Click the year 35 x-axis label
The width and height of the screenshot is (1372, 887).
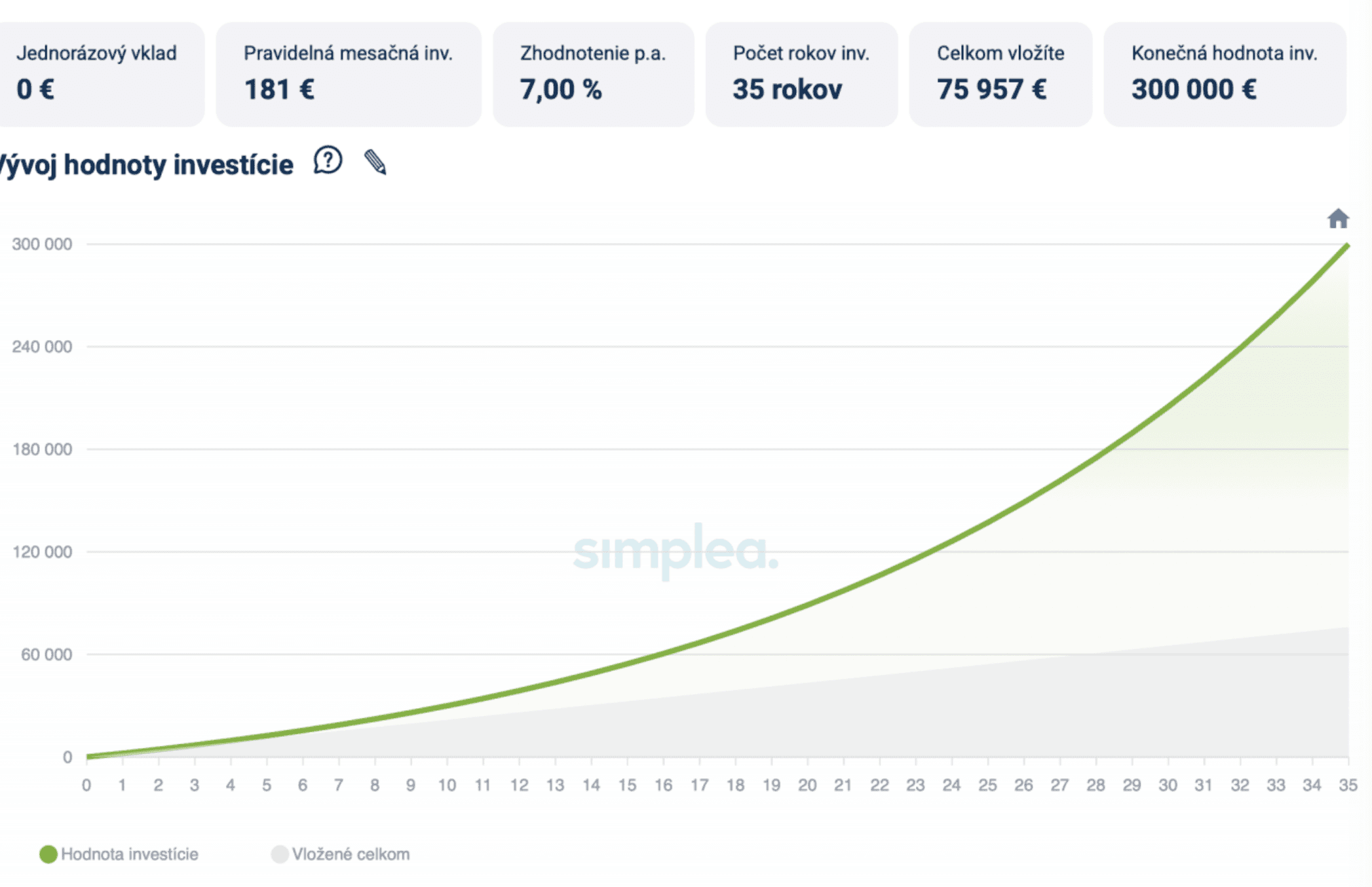tap(1347, 785)
